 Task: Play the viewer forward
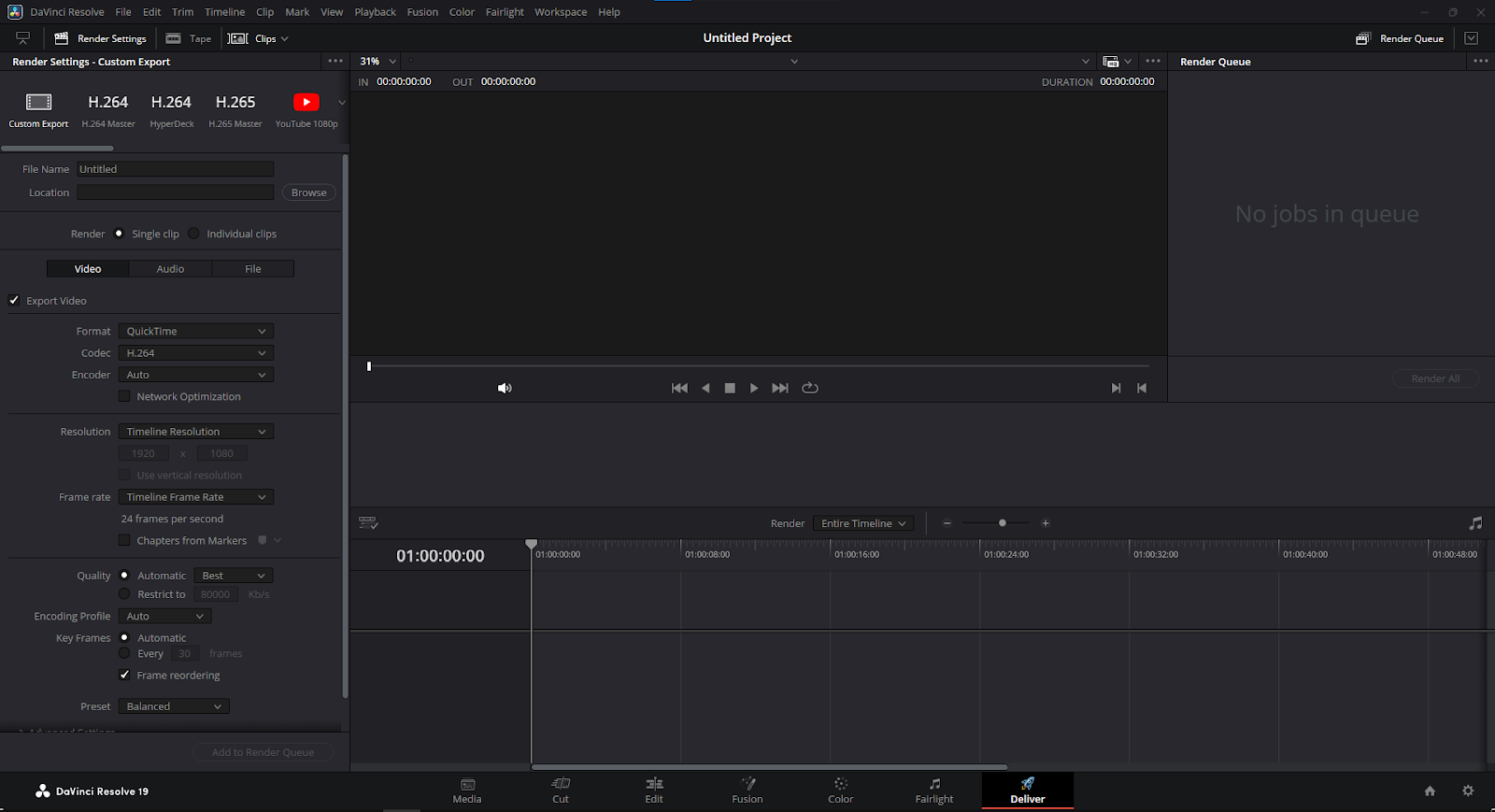754,388
